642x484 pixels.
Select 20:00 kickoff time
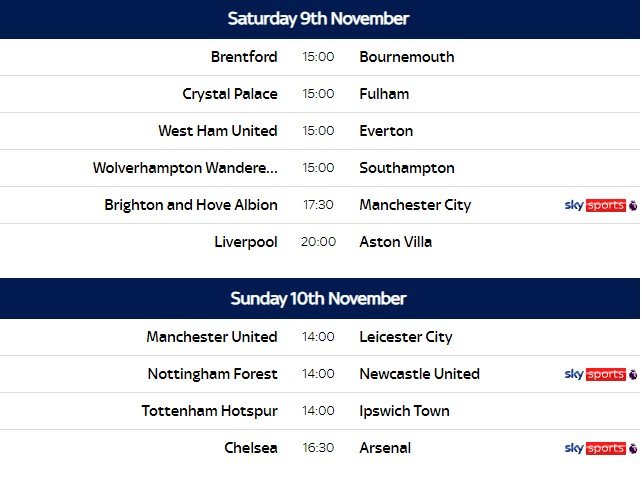[318, 242]
